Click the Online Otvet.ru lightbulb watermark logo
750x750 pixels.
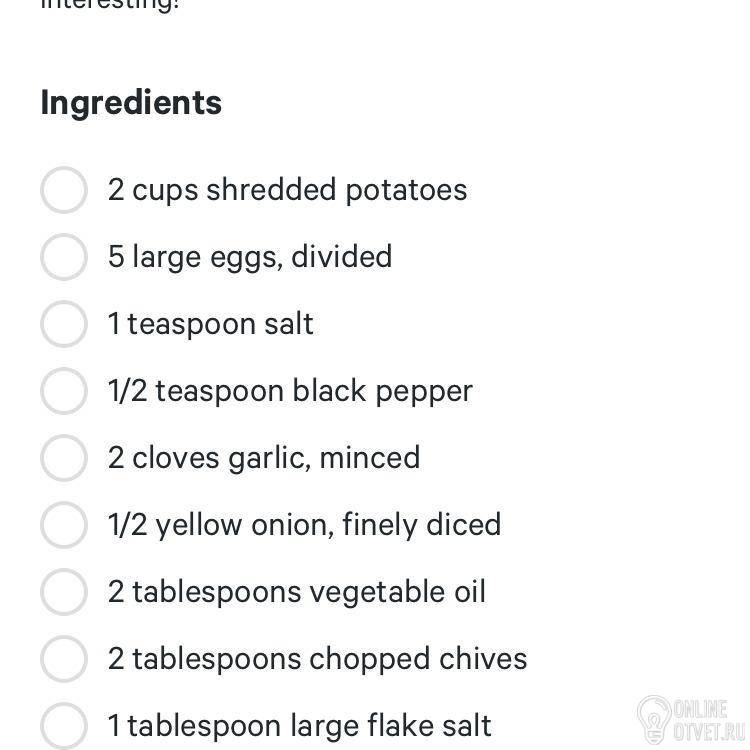pyautogui.click(x=655, y=716)
